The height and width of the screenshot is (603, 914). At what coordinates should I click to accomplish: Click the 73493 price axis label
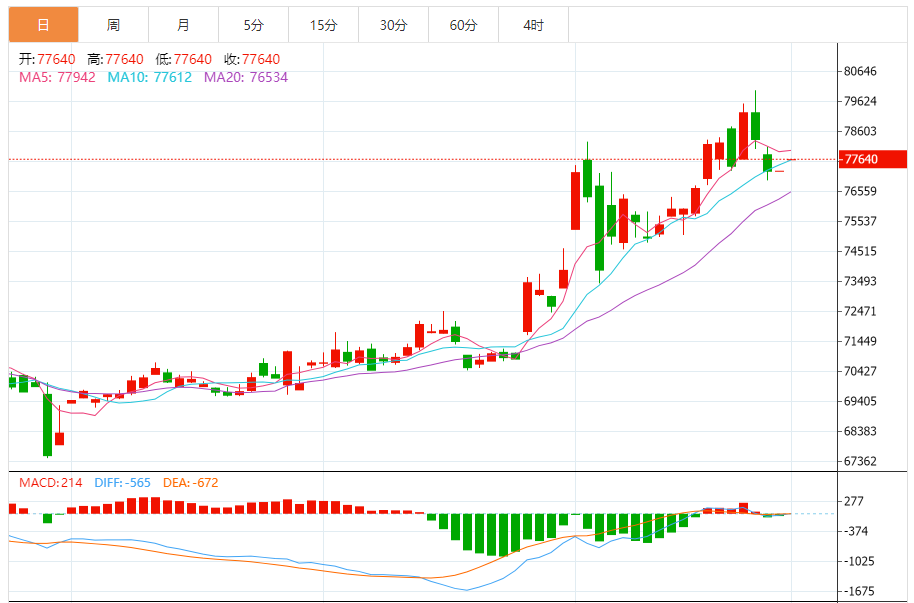click(860, 281)
